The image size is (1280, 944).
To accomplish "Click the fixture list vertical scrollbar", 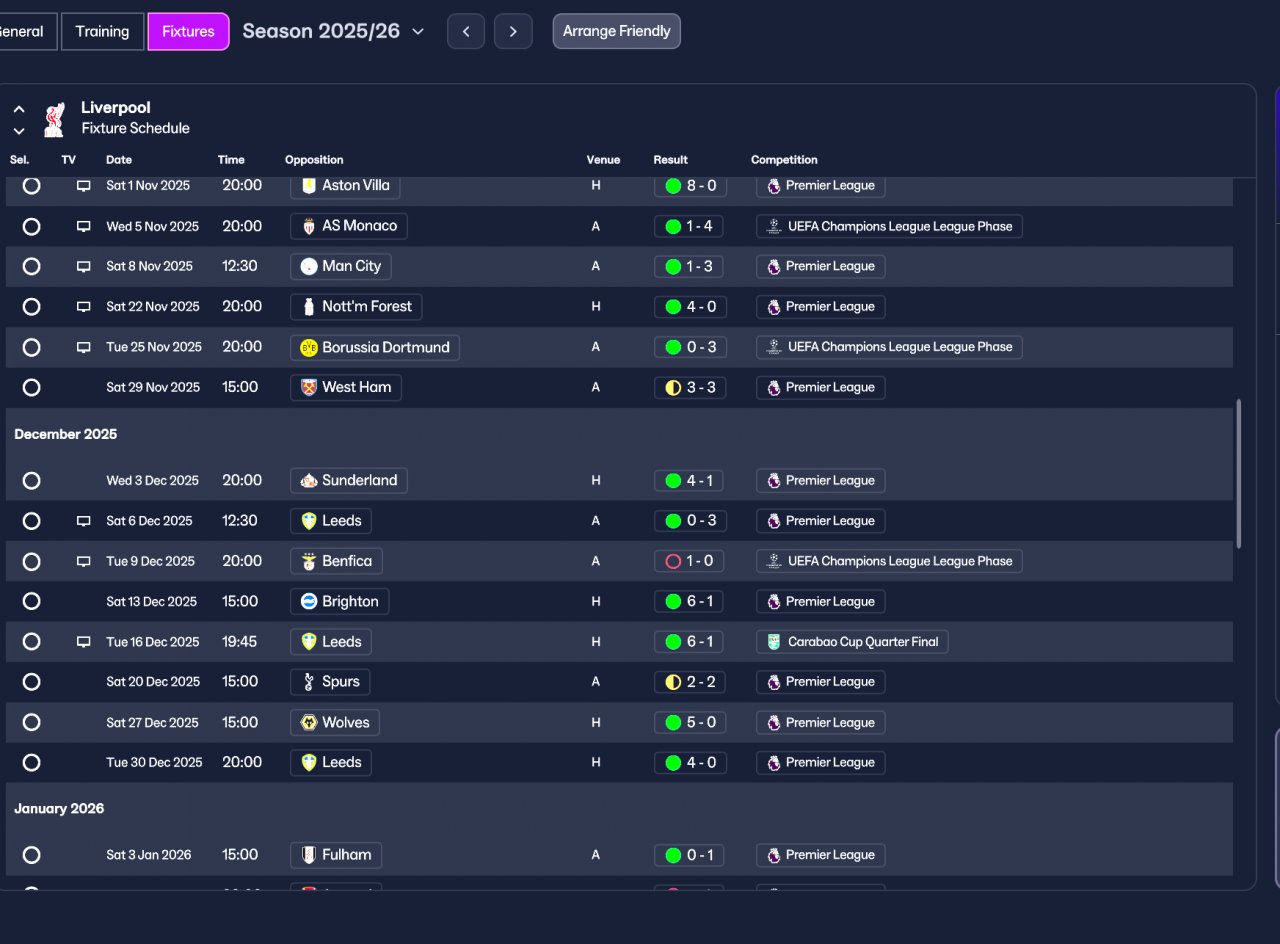I will tap(1239, 473).
